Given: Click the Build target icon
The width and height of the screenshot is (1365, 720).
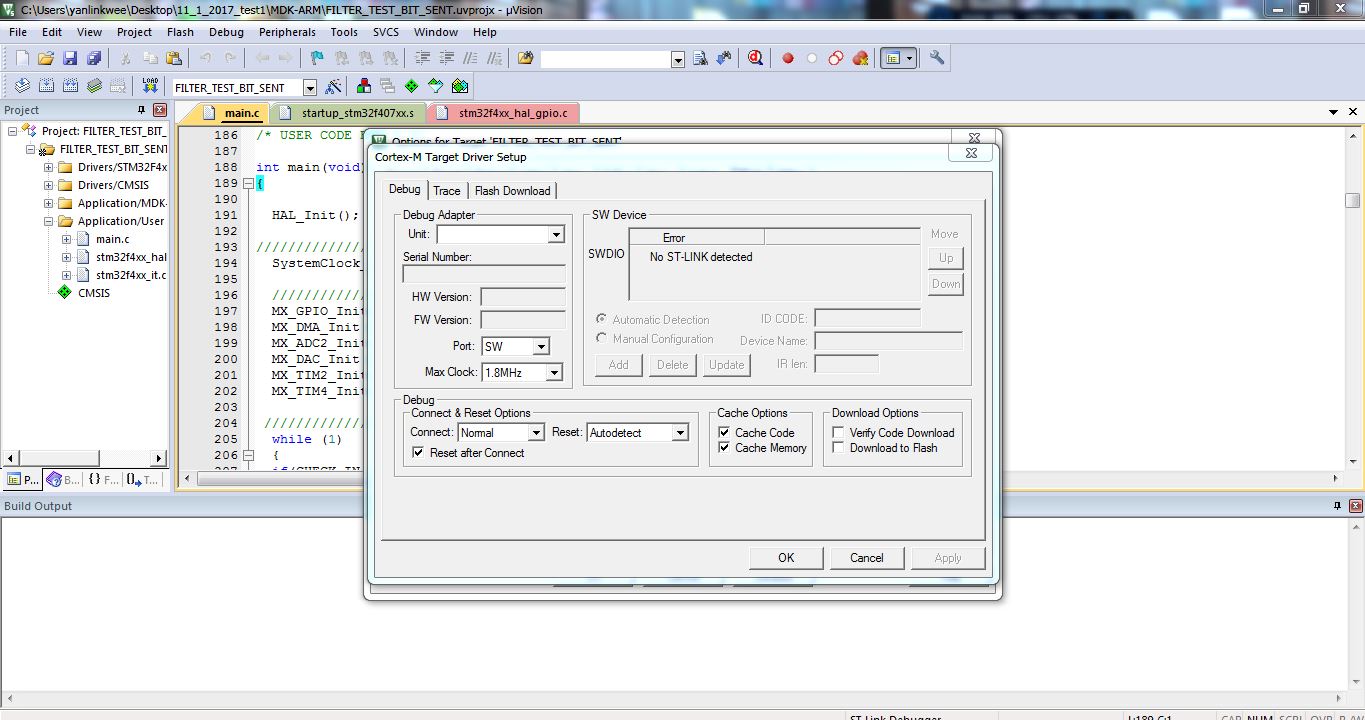Looking at the screenshot, I should click(x=47, y=87).
